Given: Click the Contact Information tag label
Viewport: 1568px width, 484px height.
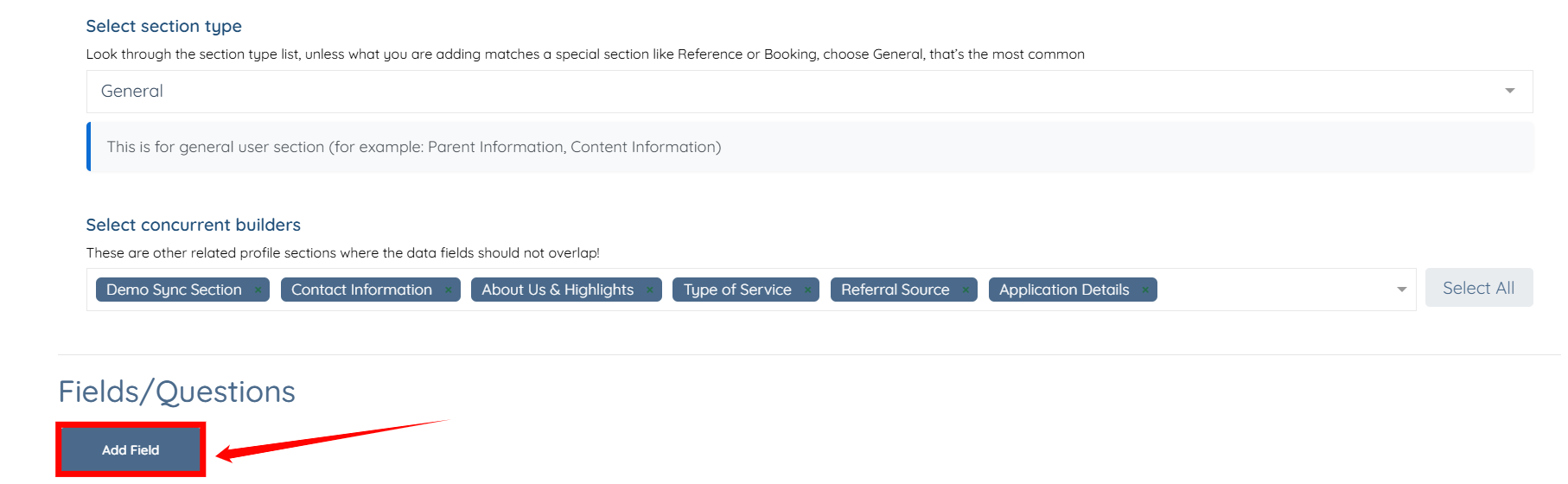Looking at the screenshot, I should [x=361, y=290].
